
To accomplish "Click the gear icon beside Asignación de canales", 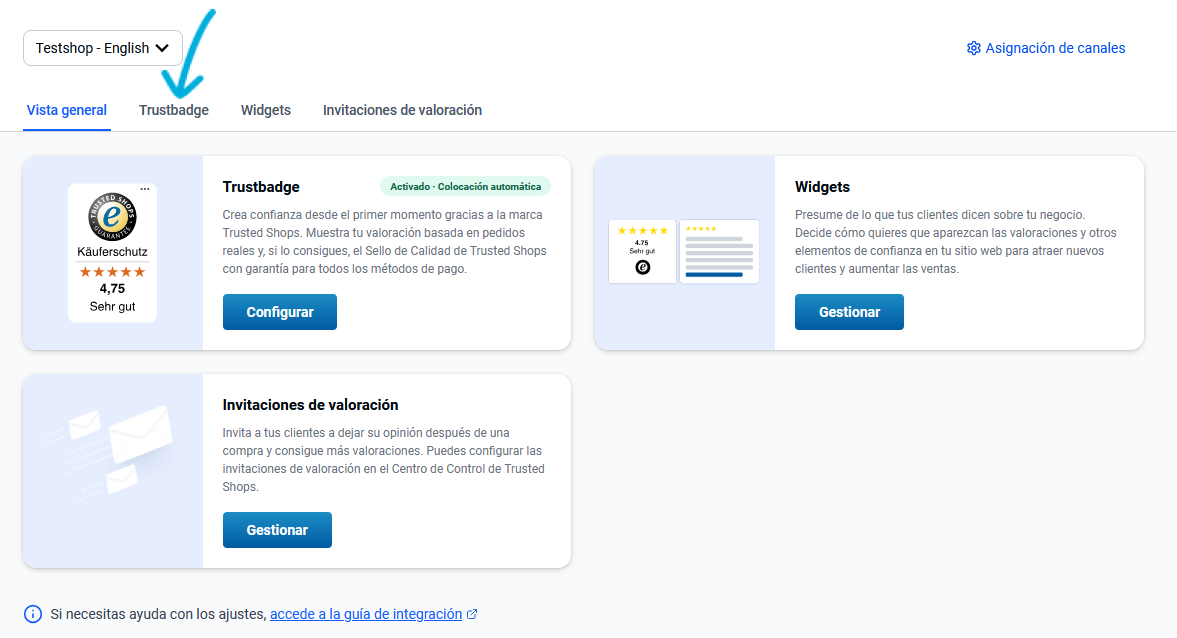I will tap(973, 48).
